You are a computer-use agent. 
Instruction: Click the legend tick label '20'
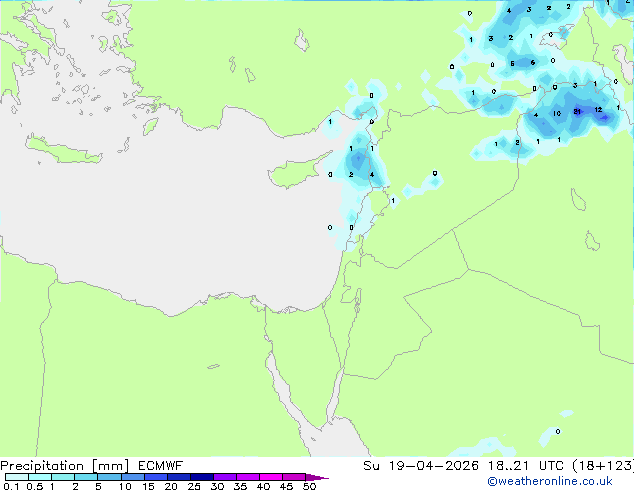(171, 486)
